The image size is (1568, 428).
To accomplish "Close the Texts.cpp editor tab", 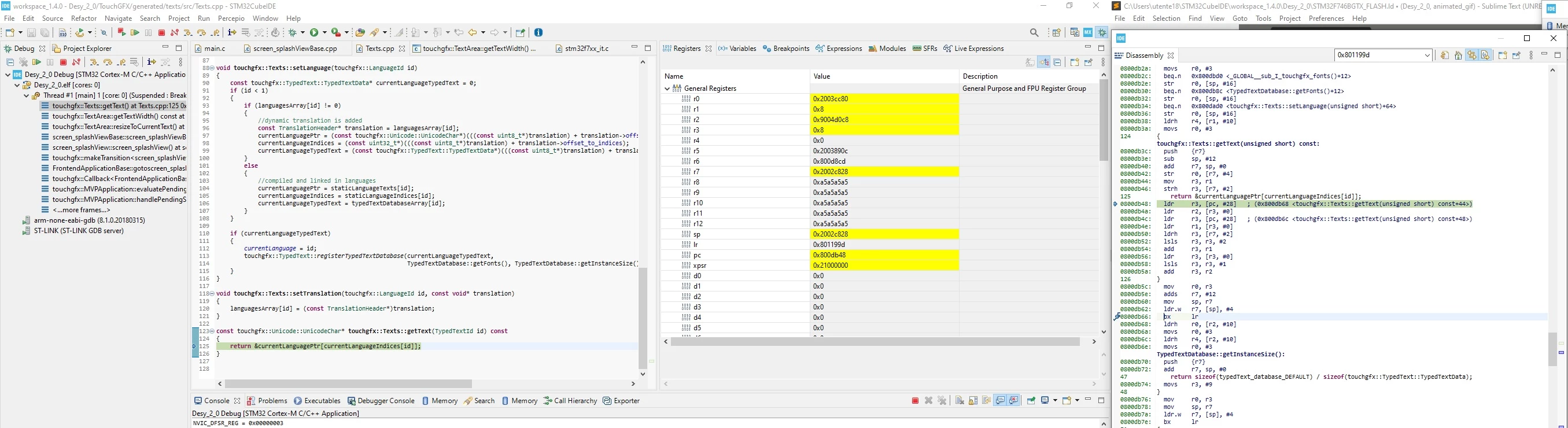I will [403, 49].
